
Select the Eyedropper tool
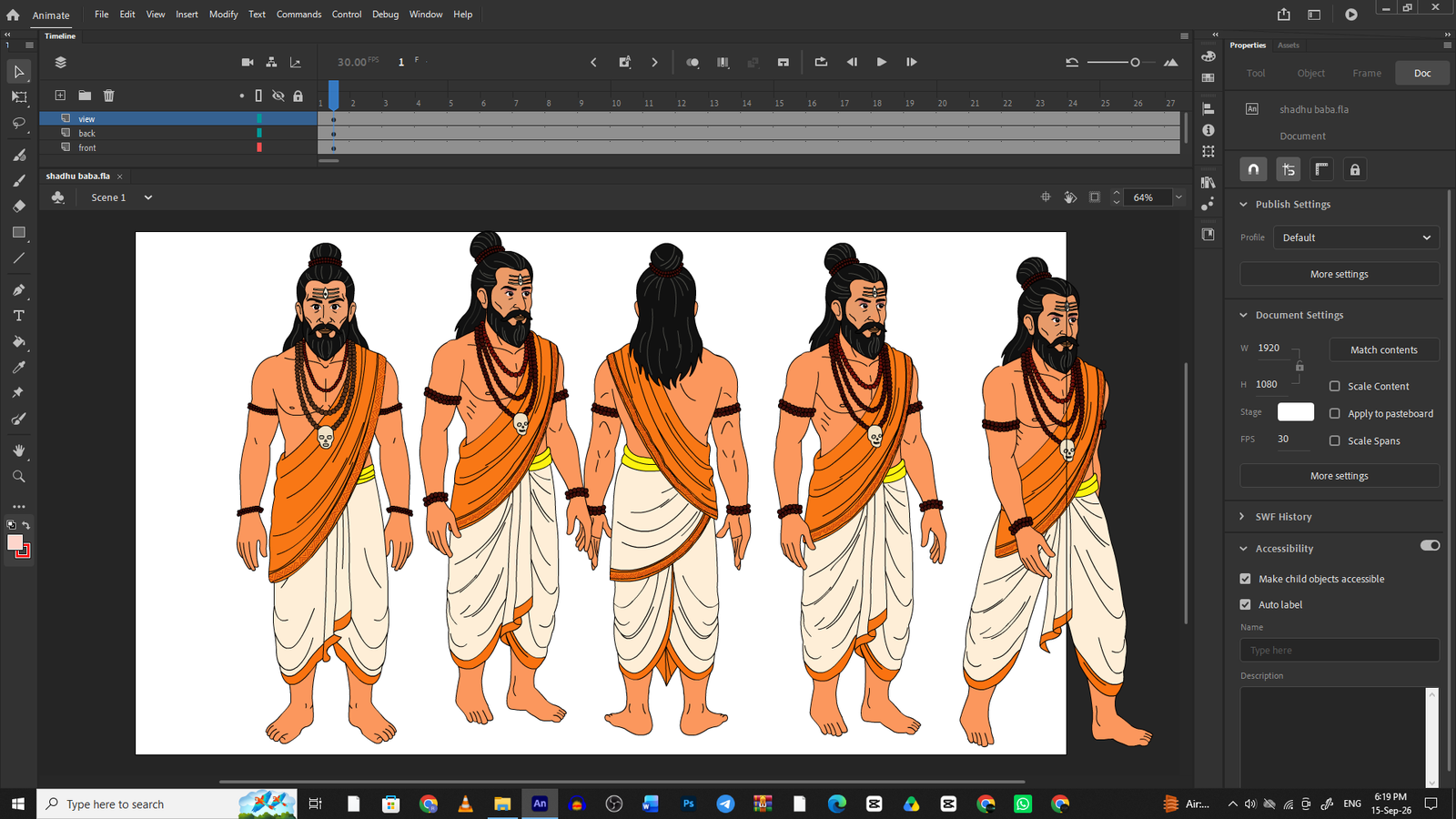pos(19,368)
